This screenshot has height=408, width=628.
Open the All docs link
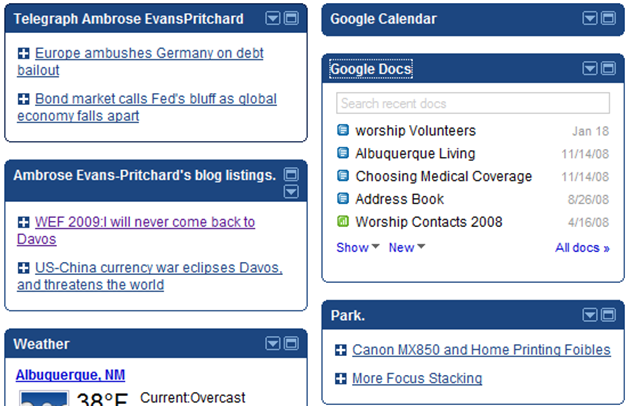point(582,248)
